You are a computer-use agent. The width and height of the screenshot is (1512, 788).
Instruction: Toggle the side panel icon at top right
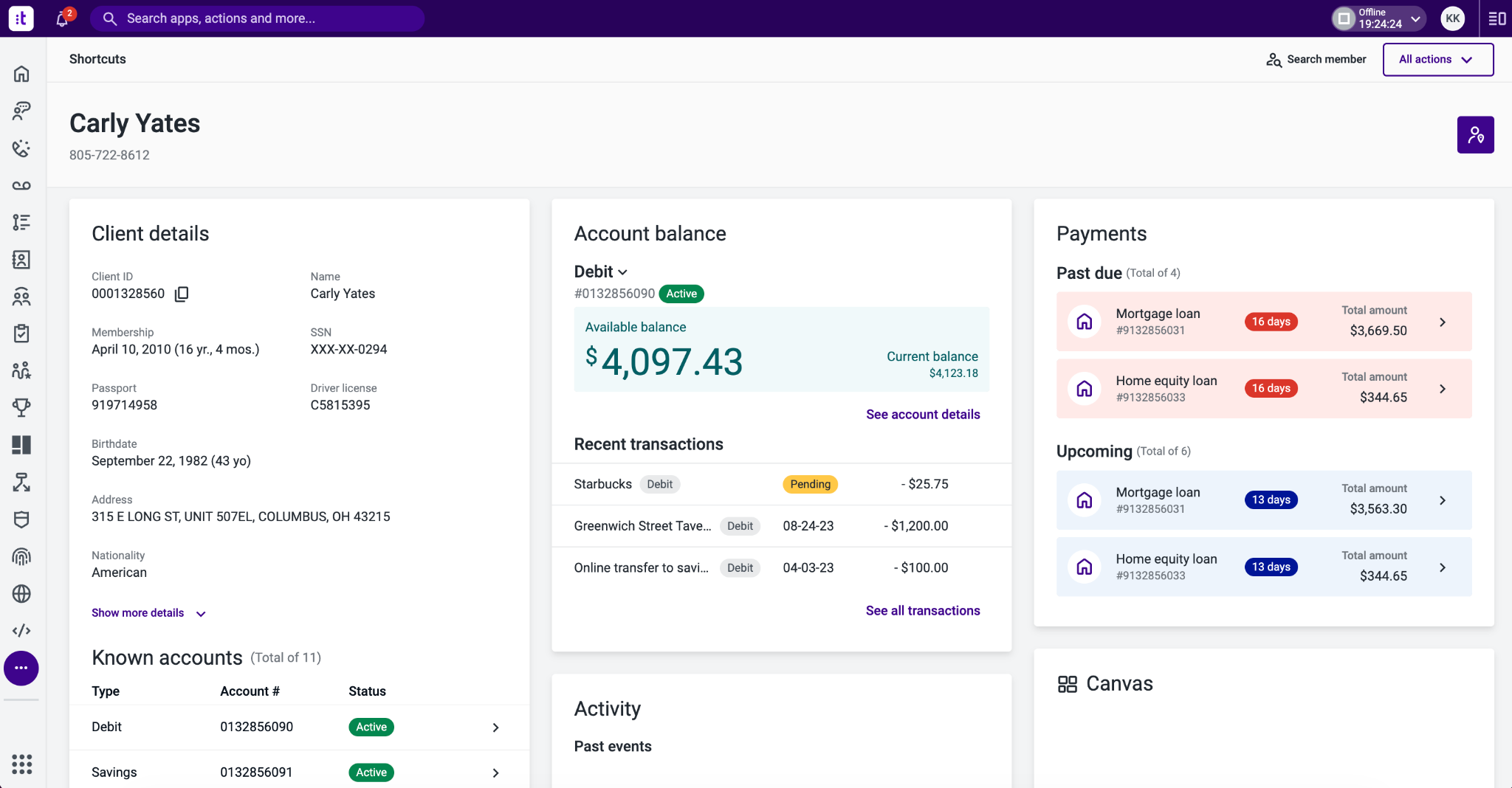pyautogui.click(x=1497, y=18)
